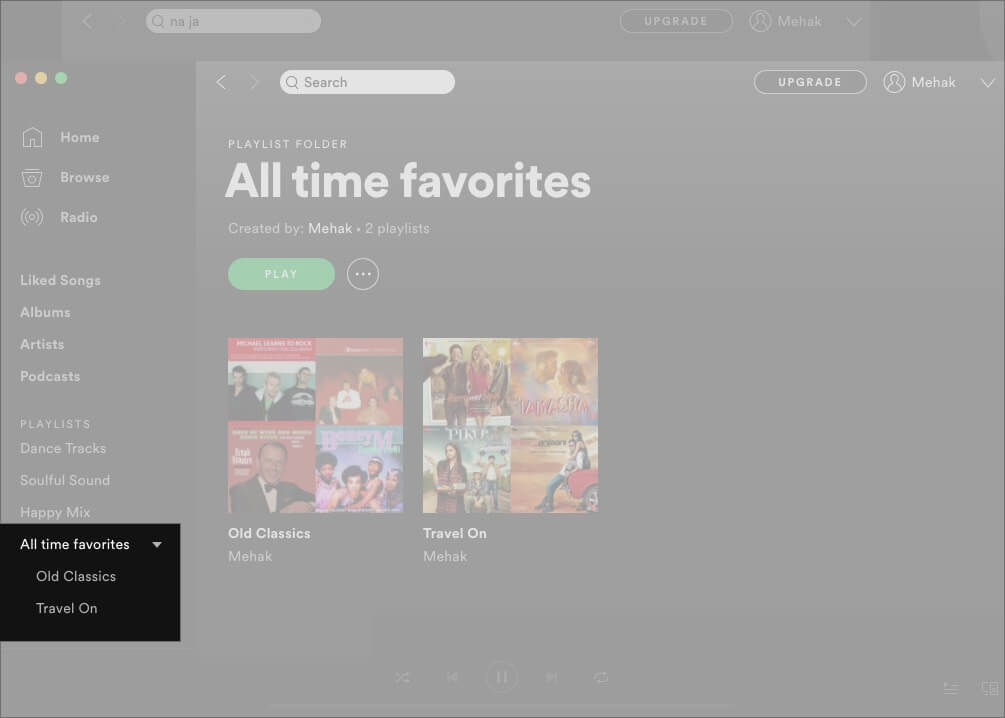Go forward with the front window's arrow

pyautogui.click(x=254, y=82)
